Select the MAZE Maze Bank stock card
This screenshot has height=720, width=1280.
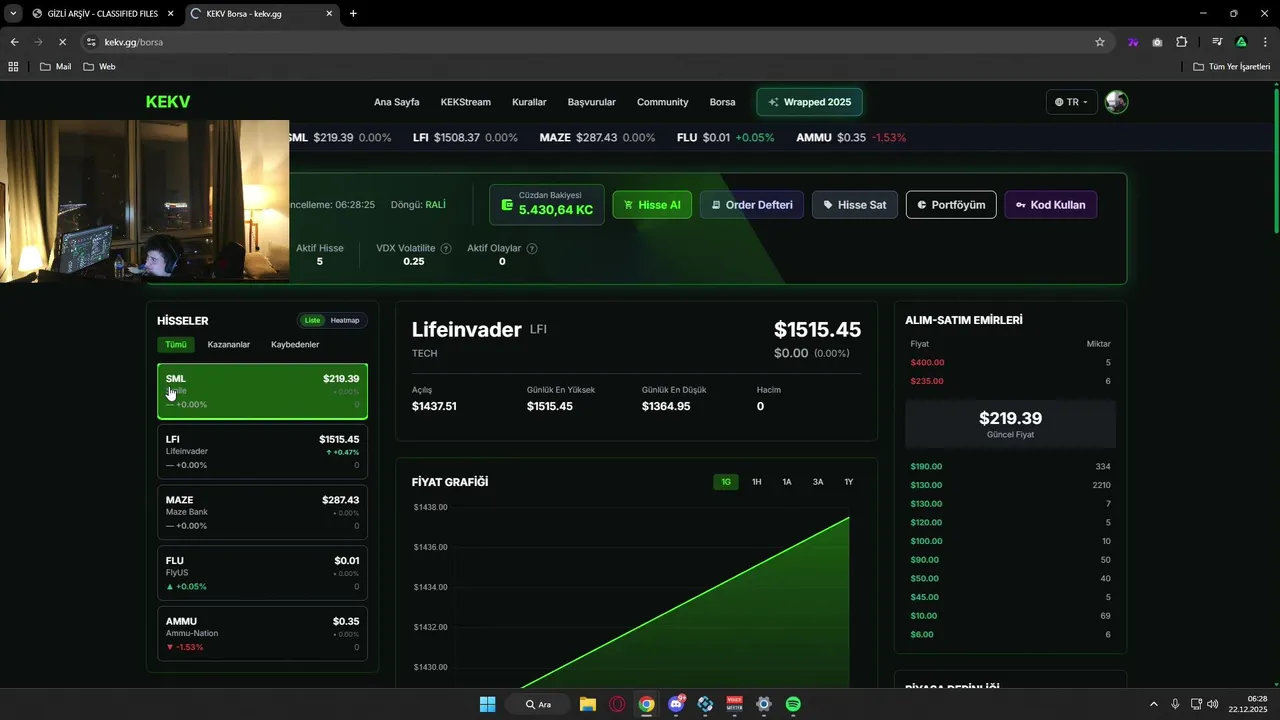(262, 512)
